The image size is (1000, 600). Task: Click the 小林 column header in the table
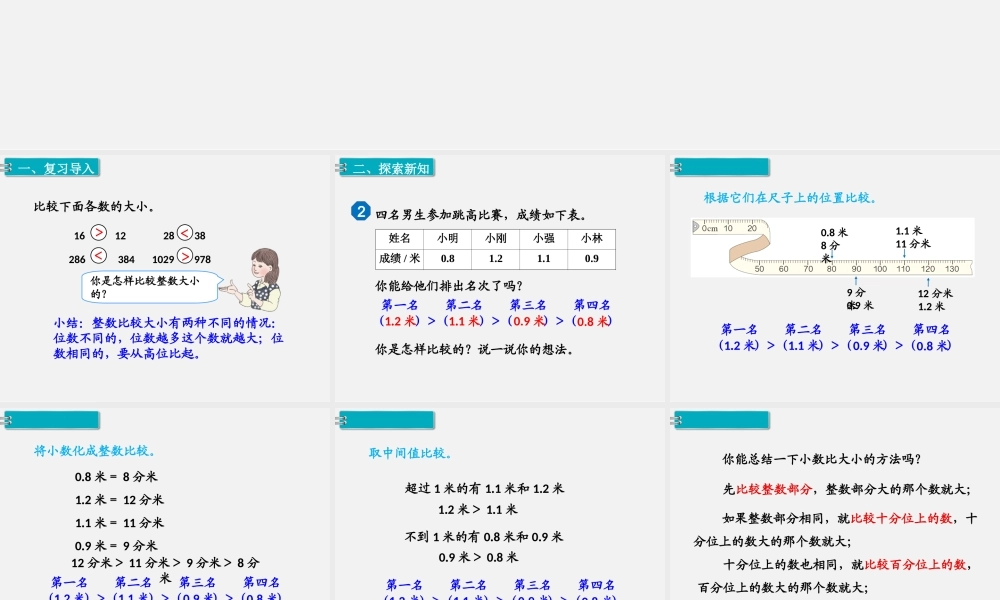(591, 238)
